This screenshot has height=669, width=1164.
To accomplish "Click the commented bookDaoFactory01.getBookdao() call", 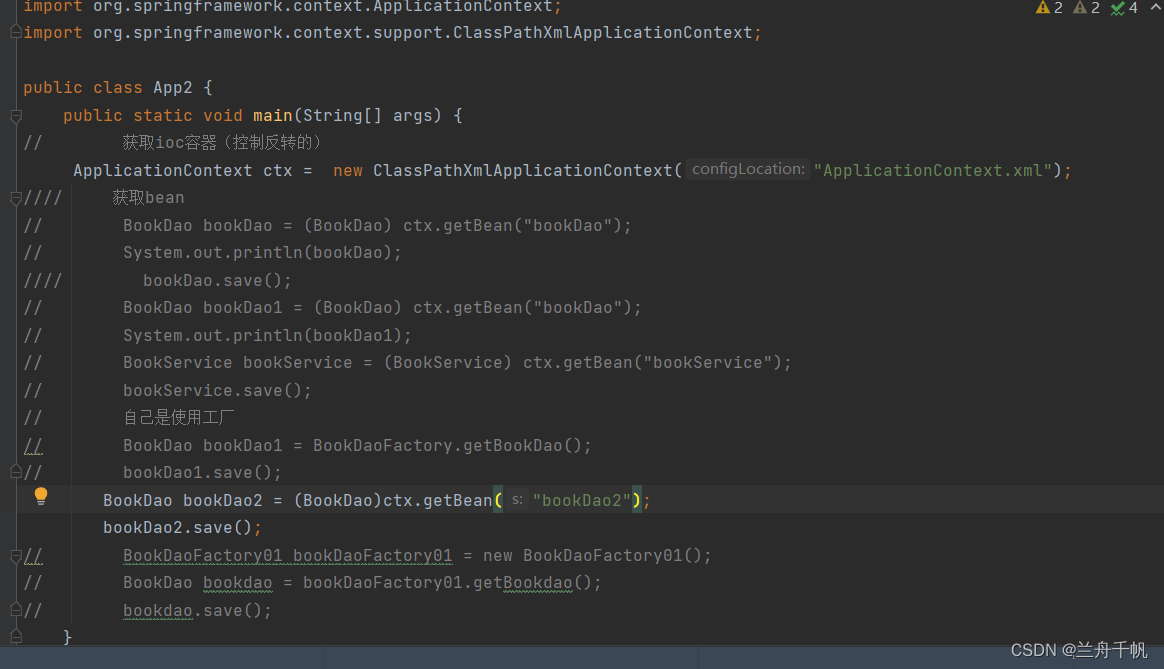I will tap(452, 583).
